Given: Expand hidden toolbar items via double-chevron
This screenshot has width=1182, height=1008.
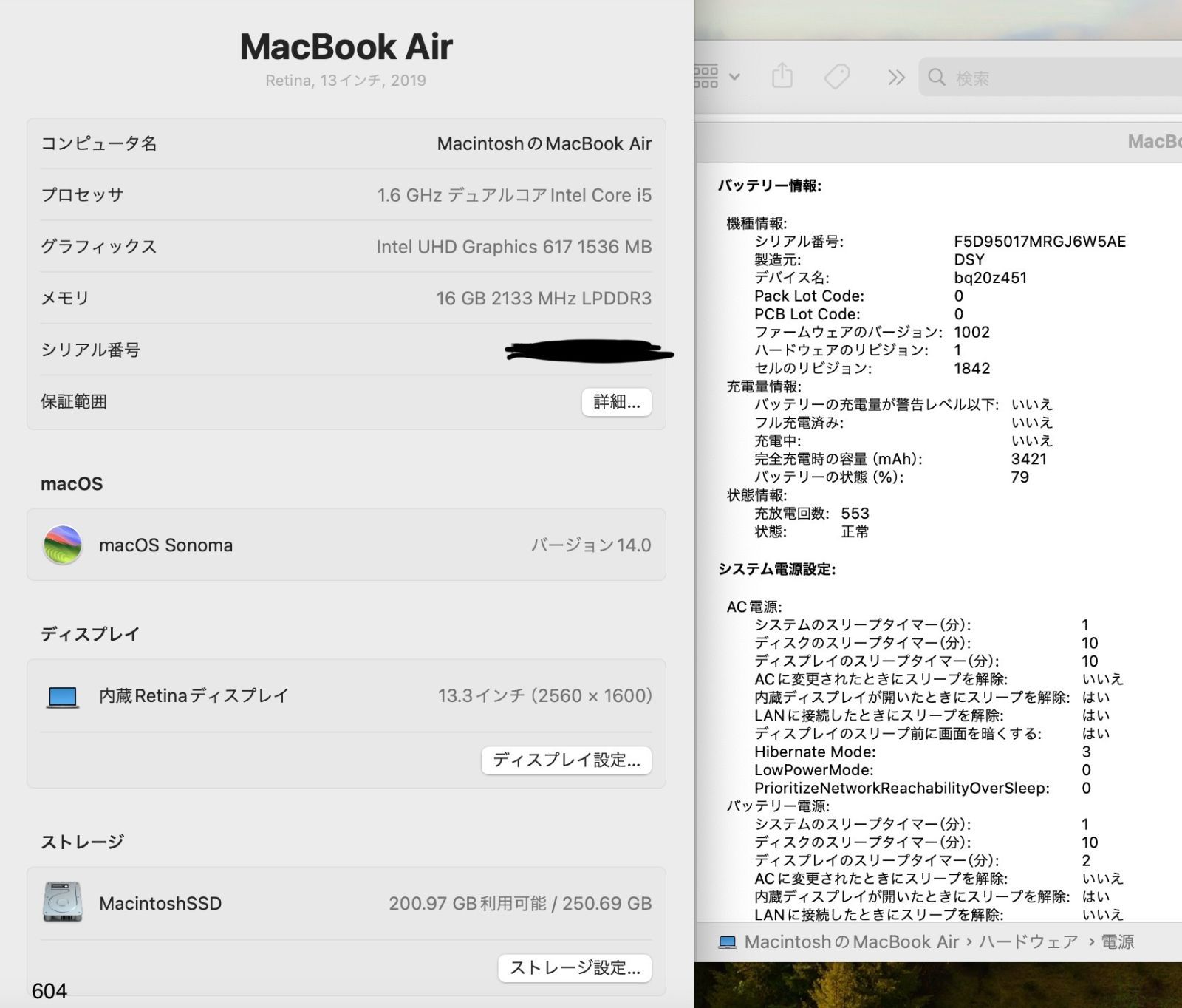Looking at the screenshot, I should pos(895,76).
